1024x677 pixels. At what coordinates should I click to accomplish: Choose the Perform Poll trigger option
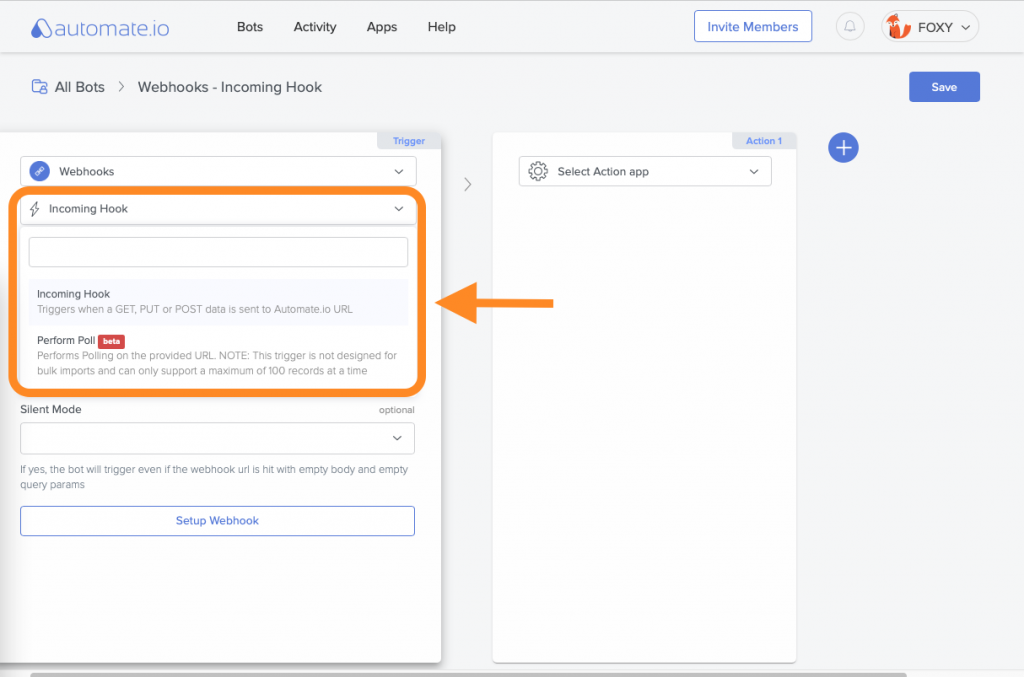click(218, 355)
